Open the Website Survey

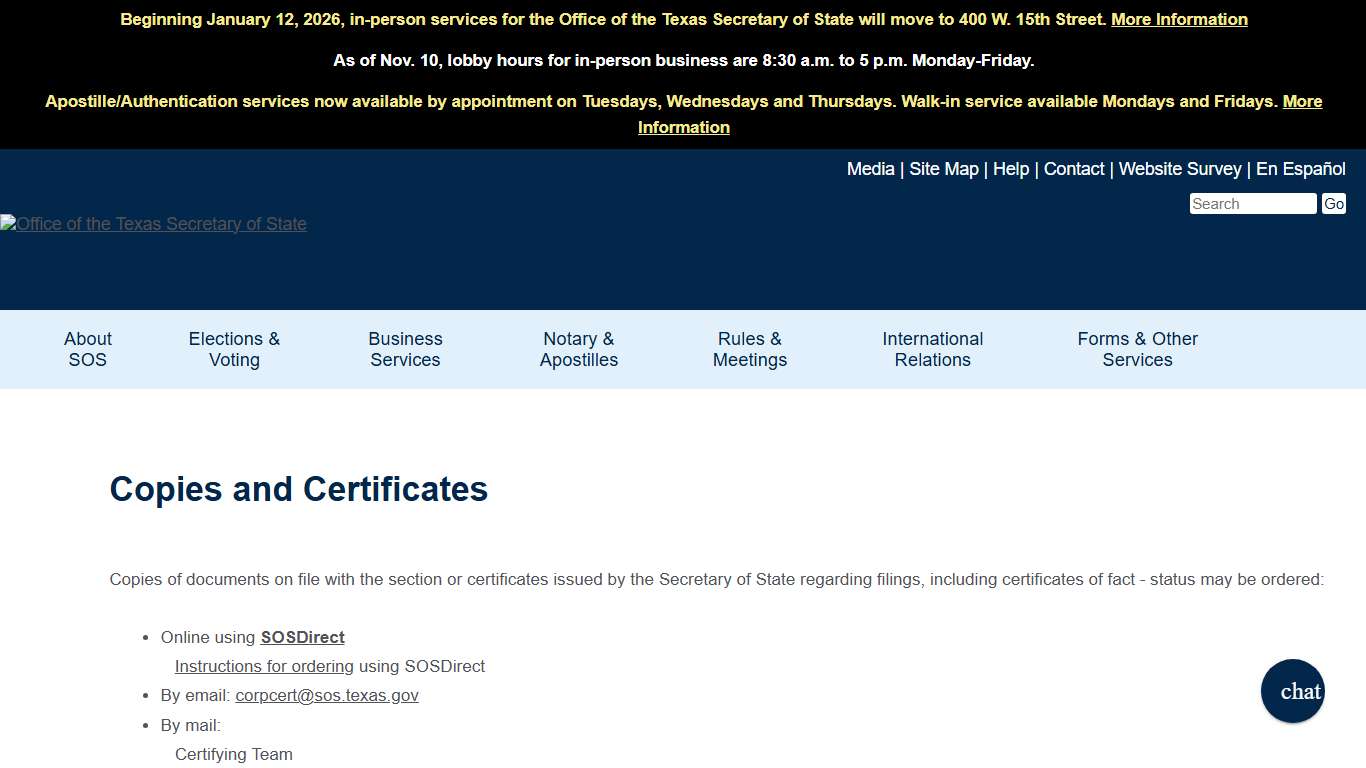[x=1180, y=169]
